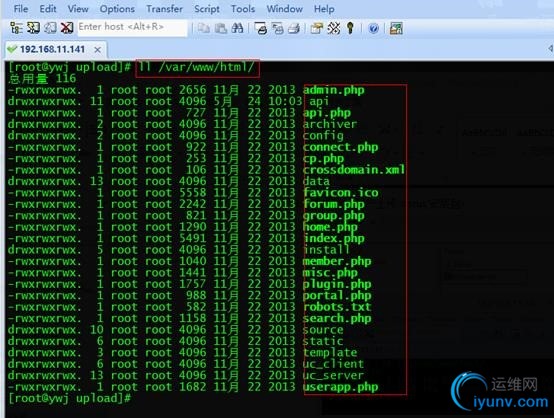Open the Transfer menu
The width and height of the screenshot is (554, 418).
(164, 9)
